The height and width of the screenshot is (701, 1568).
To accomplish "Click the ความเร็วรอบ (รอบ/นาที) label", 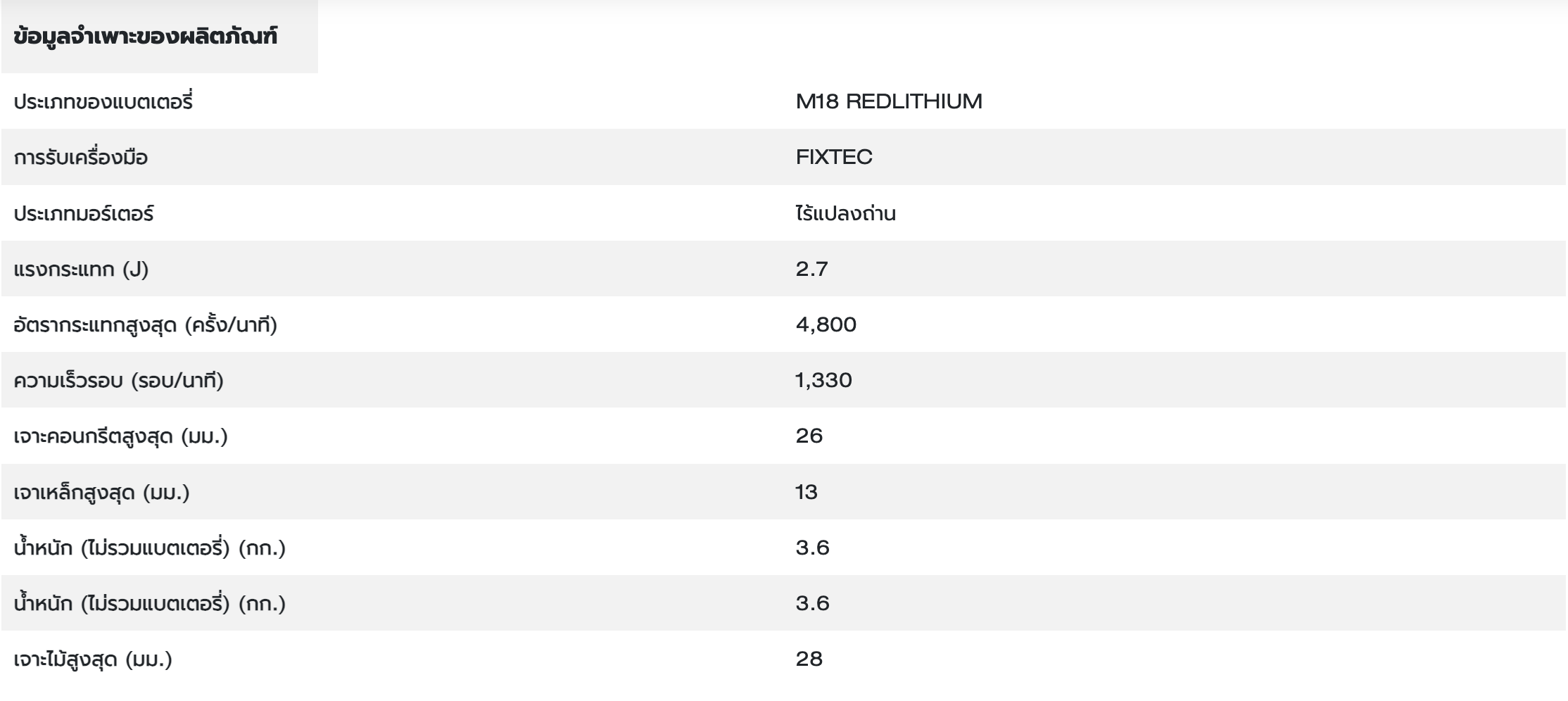I will tap(119, 381).
